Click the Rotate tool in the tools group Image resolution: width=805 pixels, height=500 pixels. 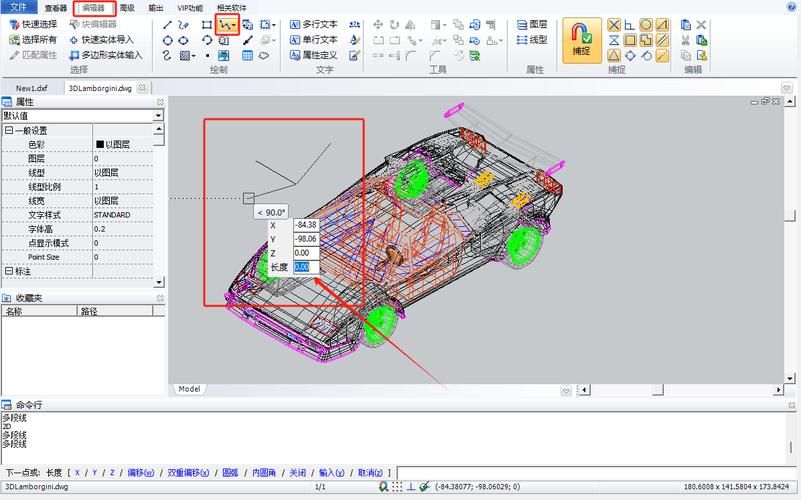point(394,25)
